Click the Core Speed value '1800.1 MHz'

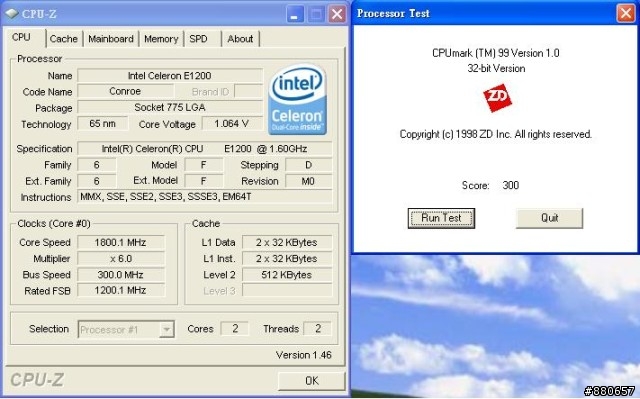(x=121, y=242)
